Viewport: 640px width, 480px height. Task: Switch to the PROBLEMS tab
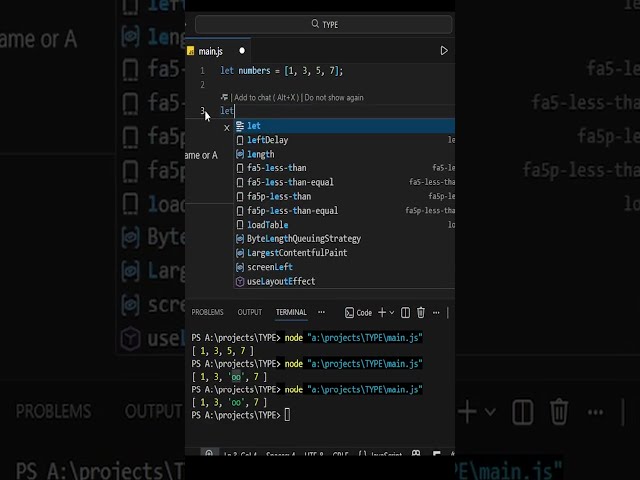point(207,312)
